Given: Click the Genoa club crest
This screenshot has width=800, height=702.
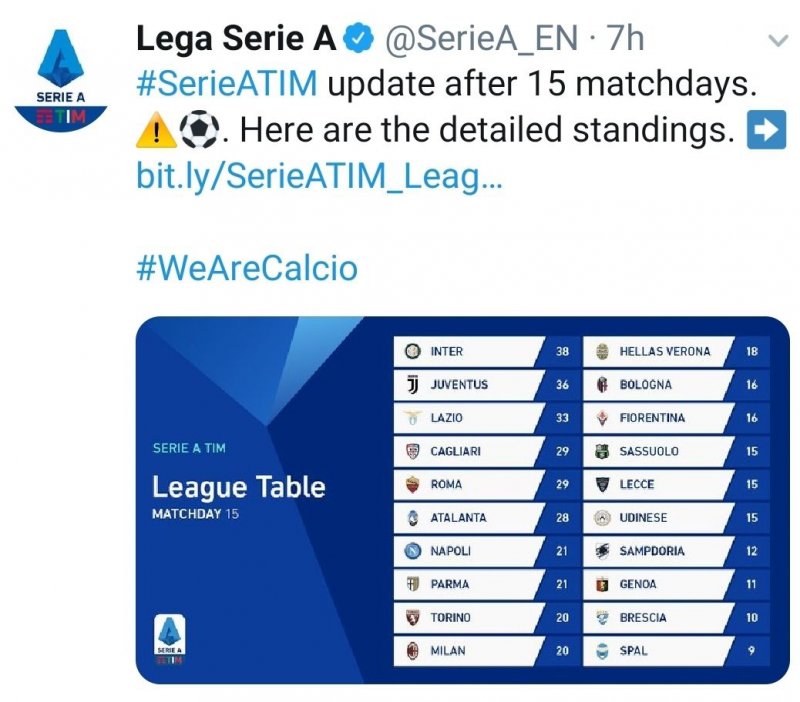Looking at the screenshot, I should click(602, 584).
